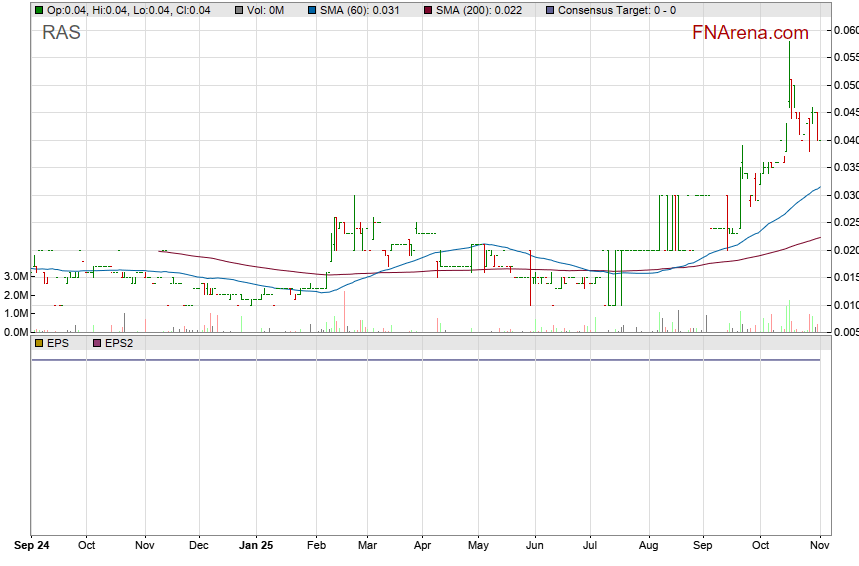Click the SMA (60): 0.031 legend text
859x566 pixels.
tap(360, 10)
